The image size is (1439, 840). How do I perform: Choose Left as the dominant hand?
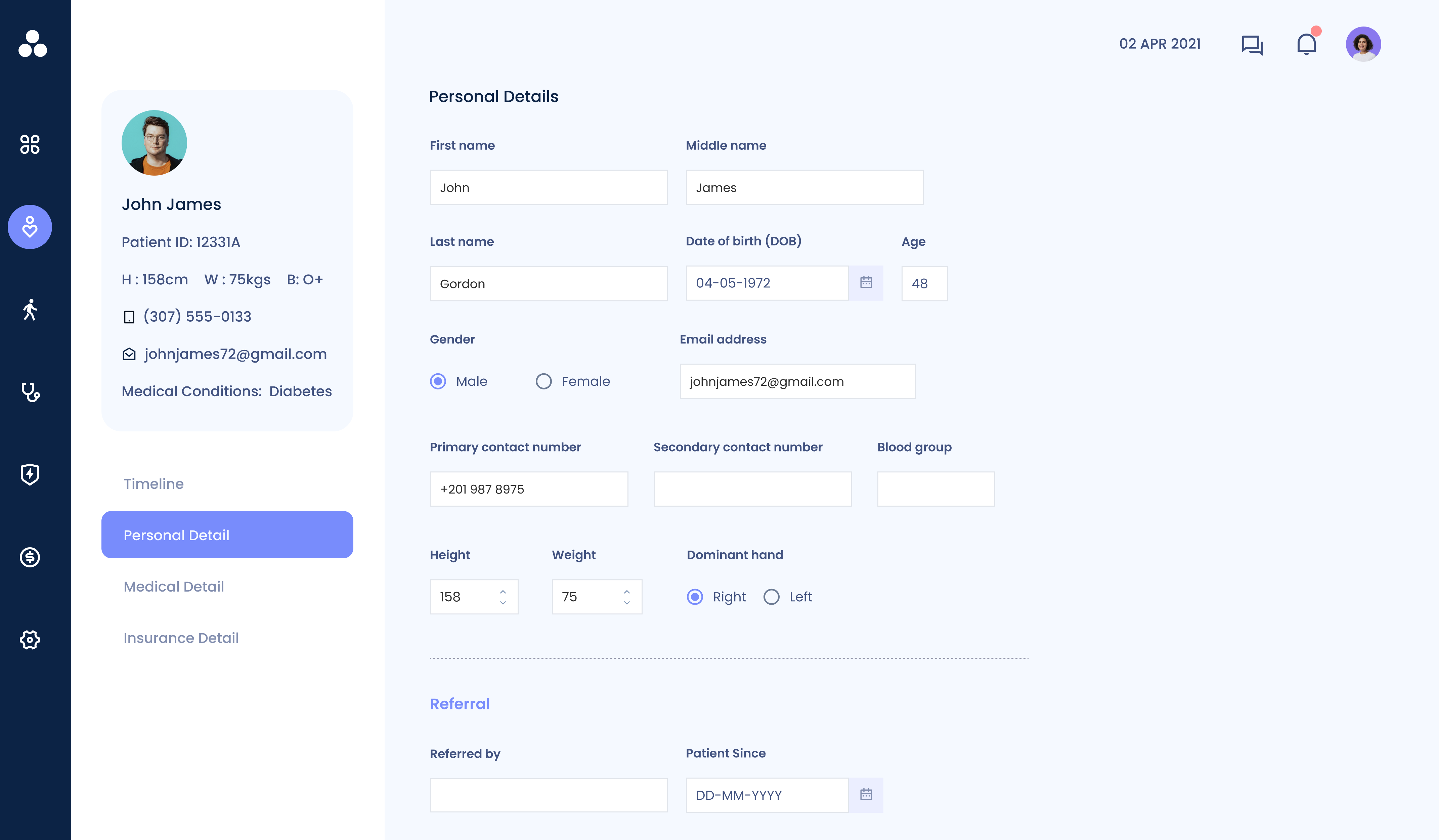click(772, 597)
